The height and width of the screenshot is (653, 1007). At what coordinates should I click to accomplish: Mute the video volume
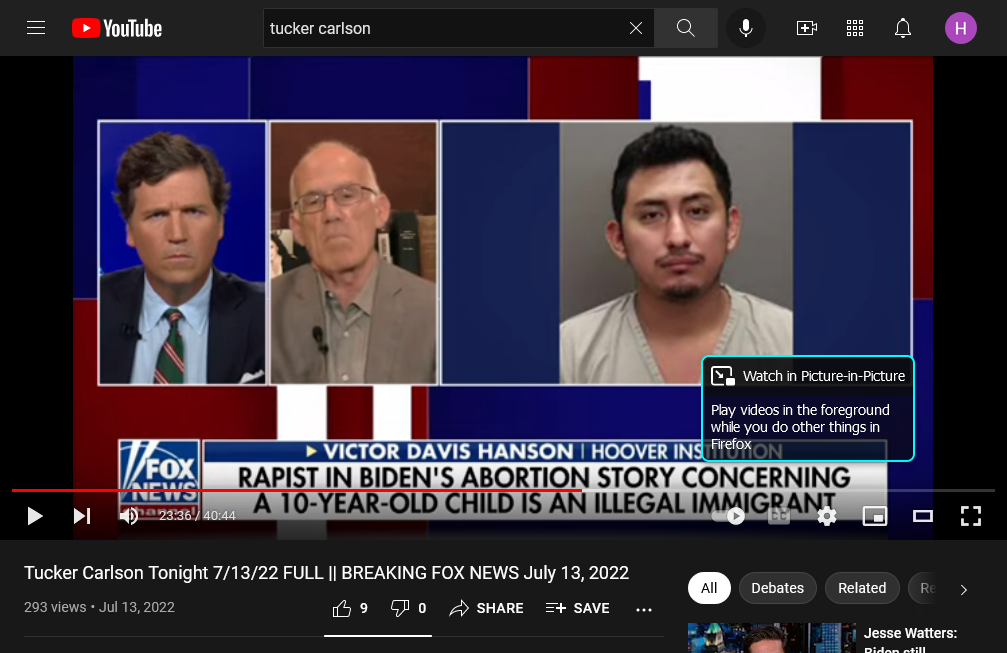click(129, 516)
